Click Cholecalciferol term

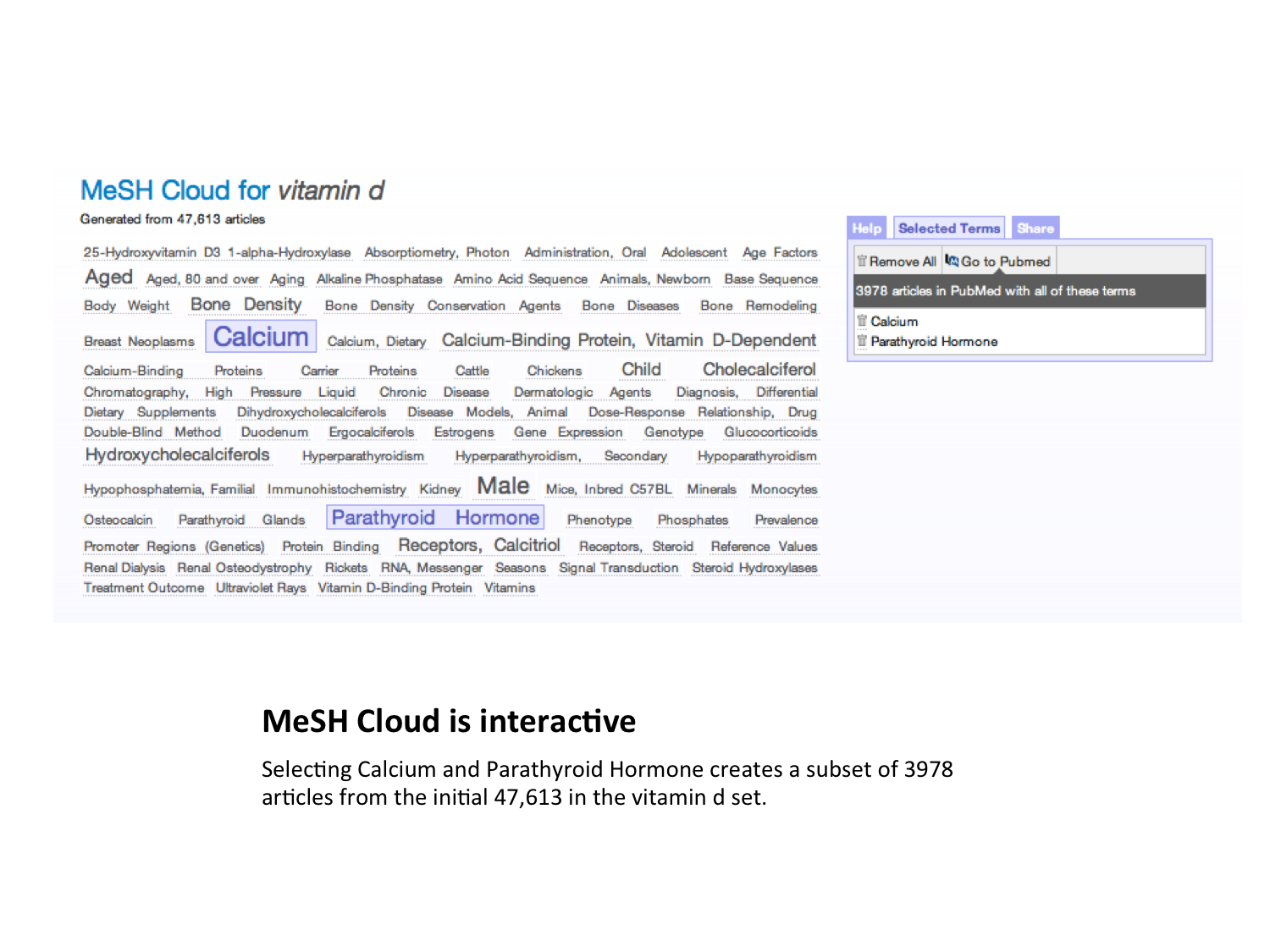[x=759, y=369]
